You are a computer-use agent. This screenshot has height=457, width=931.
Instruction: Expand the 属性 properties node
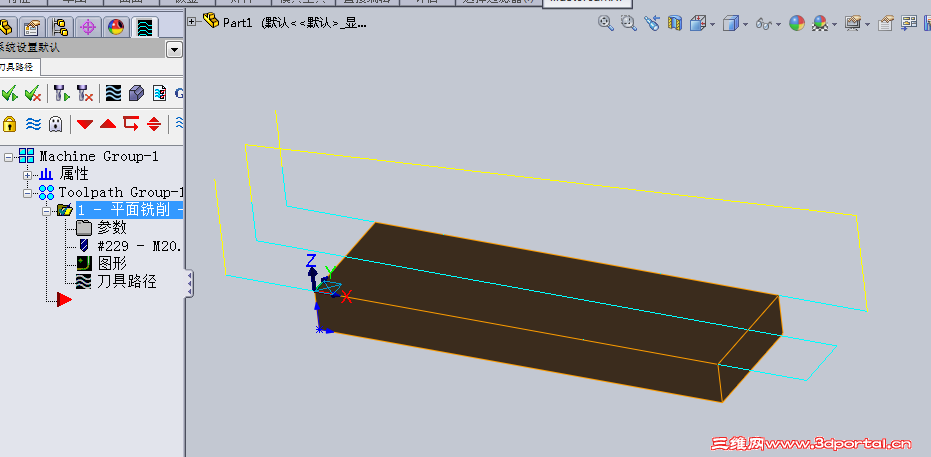coord(27,175)
